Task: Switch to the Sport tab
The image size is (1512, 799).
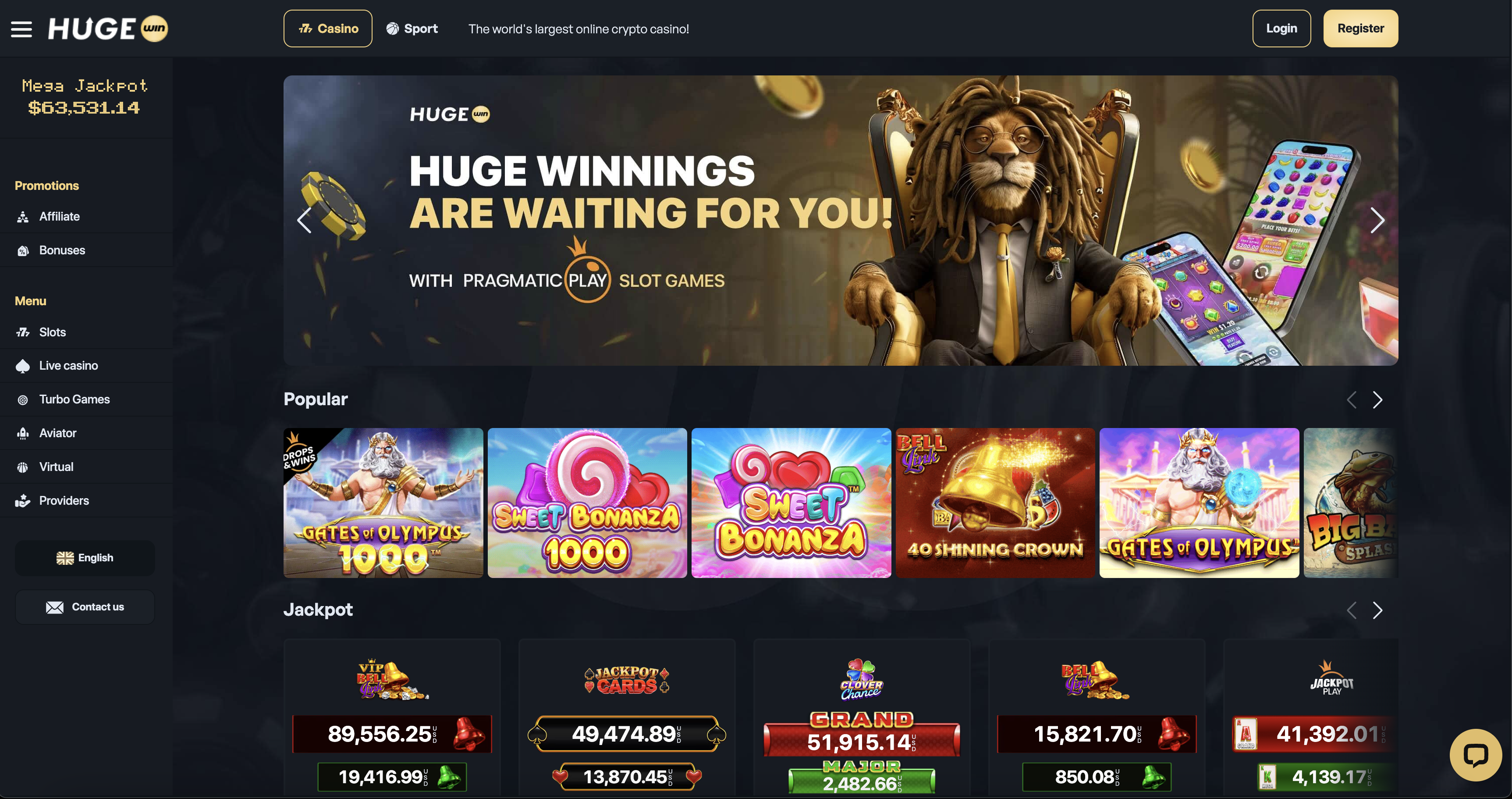Action: [412, 29]
